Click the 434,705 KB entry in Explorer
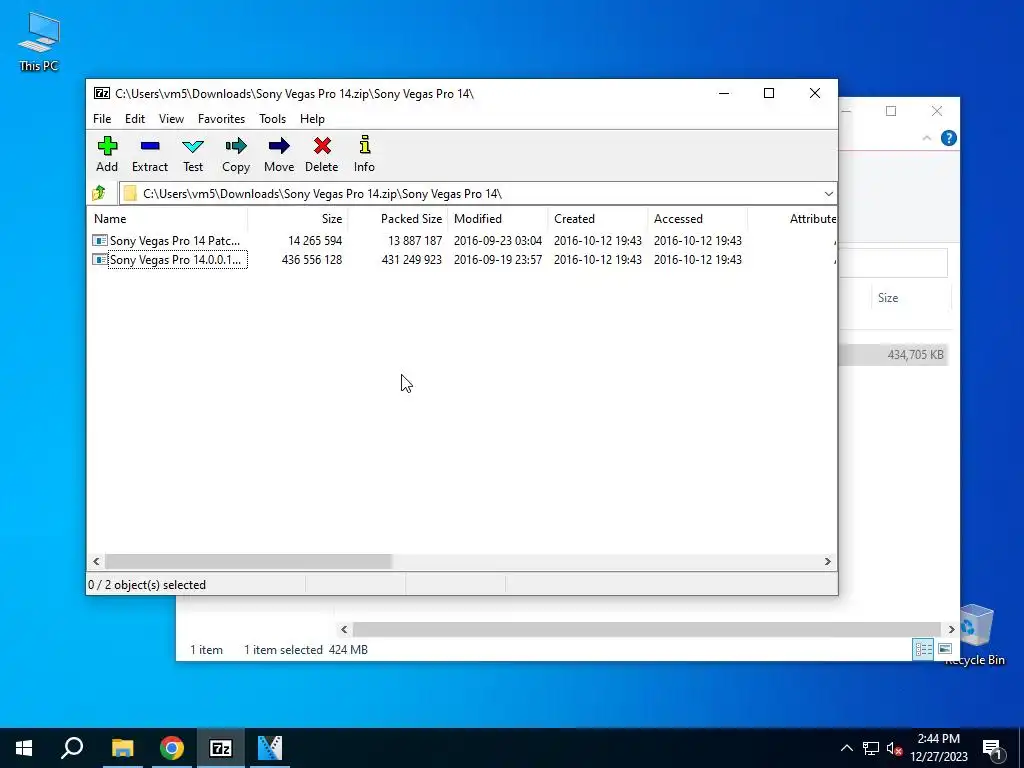 coord(915,355)
